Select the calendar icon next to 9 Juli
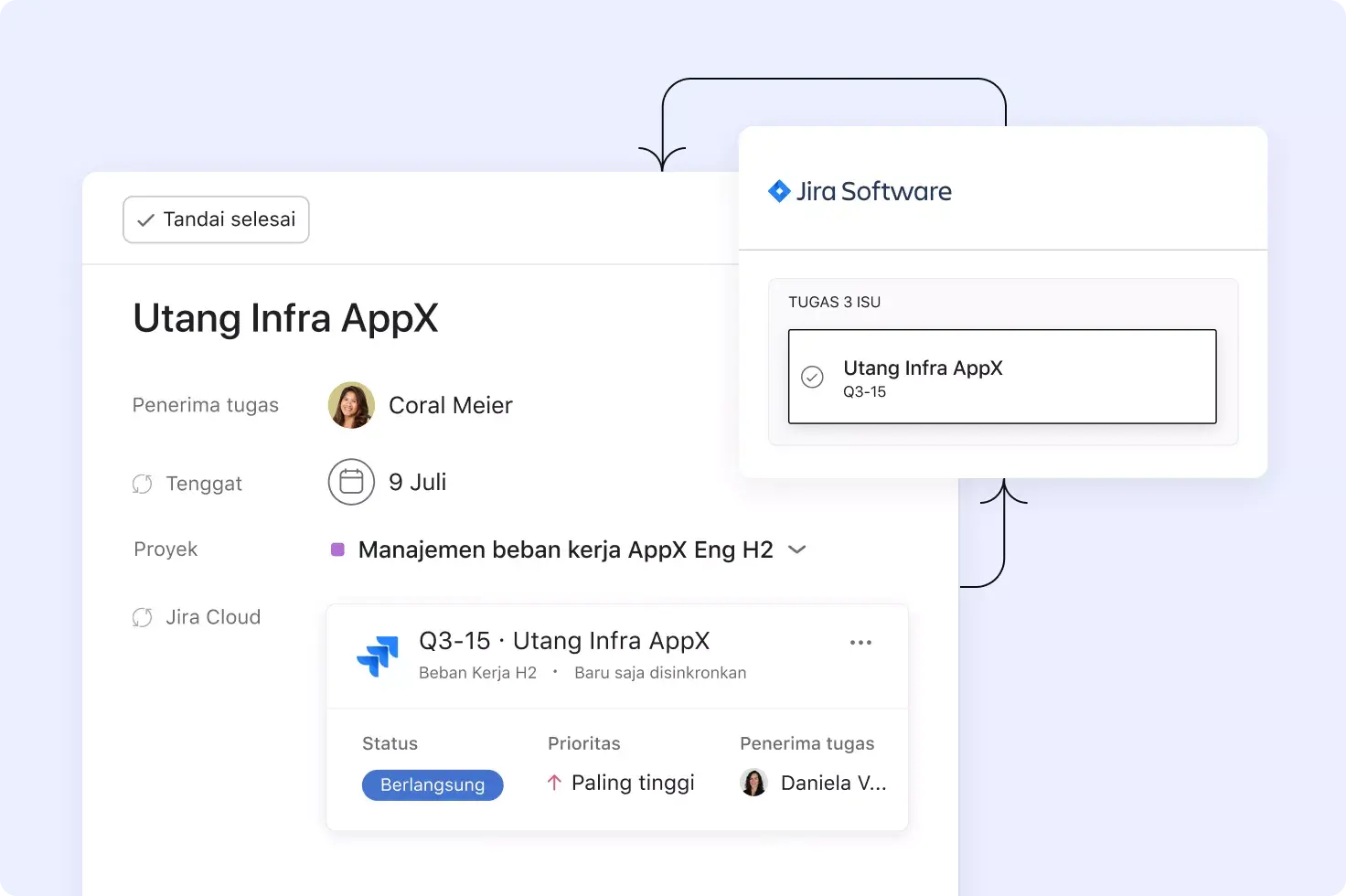 click(x=351, y=482)
